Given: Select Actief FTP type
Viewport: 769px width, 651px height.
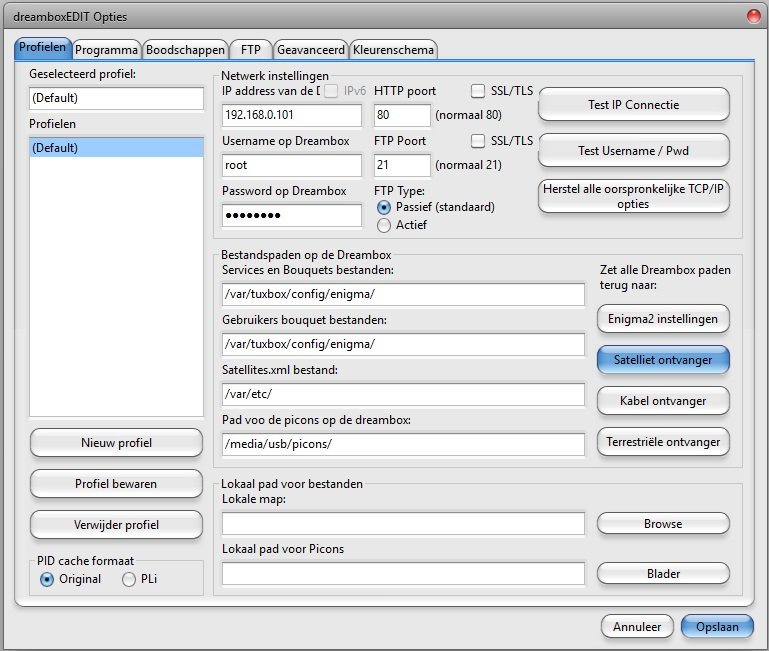Looking at the screenshot, I should point(384,225).
